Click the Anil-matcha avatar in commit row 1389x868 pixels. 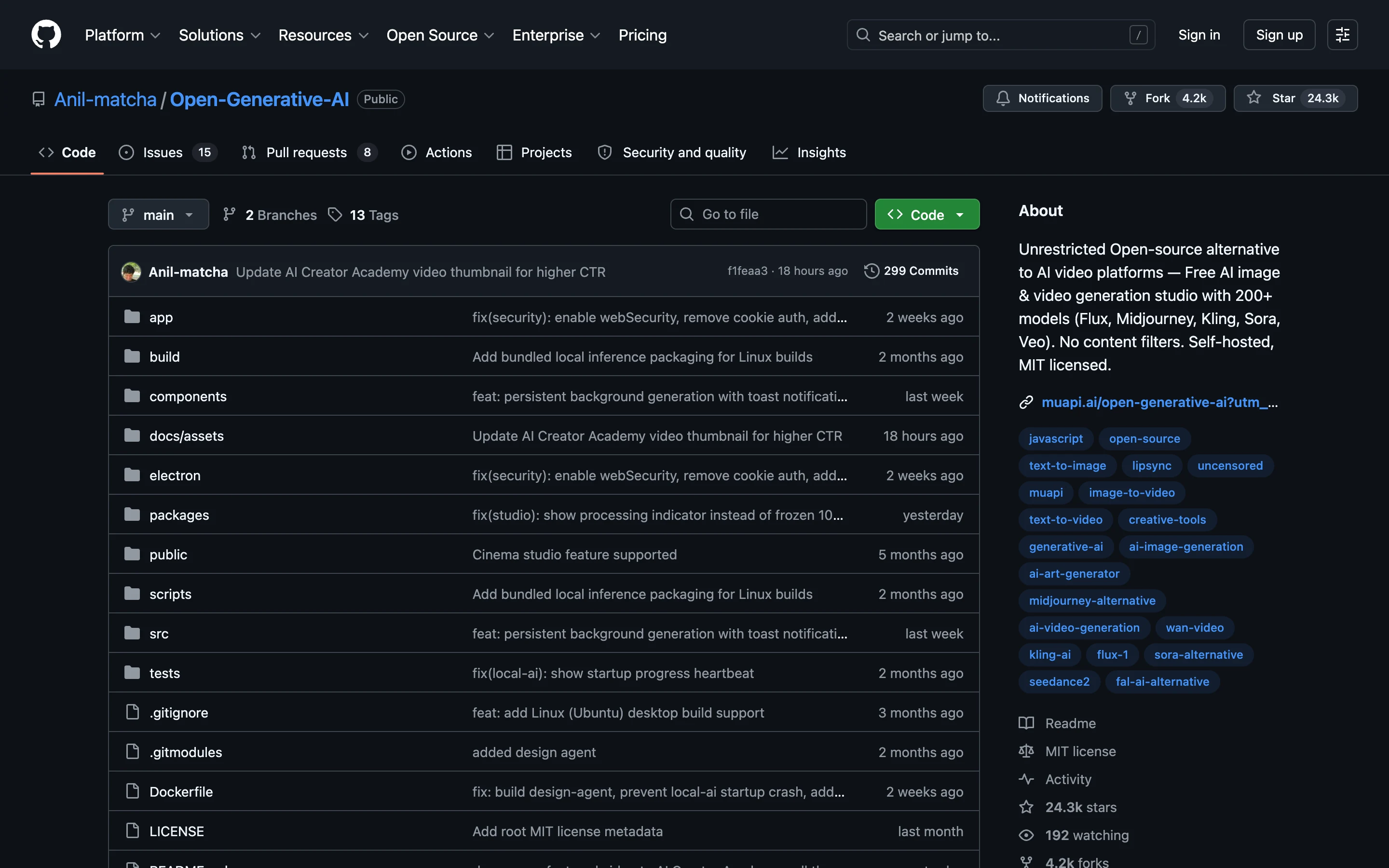tap(131, 271)
